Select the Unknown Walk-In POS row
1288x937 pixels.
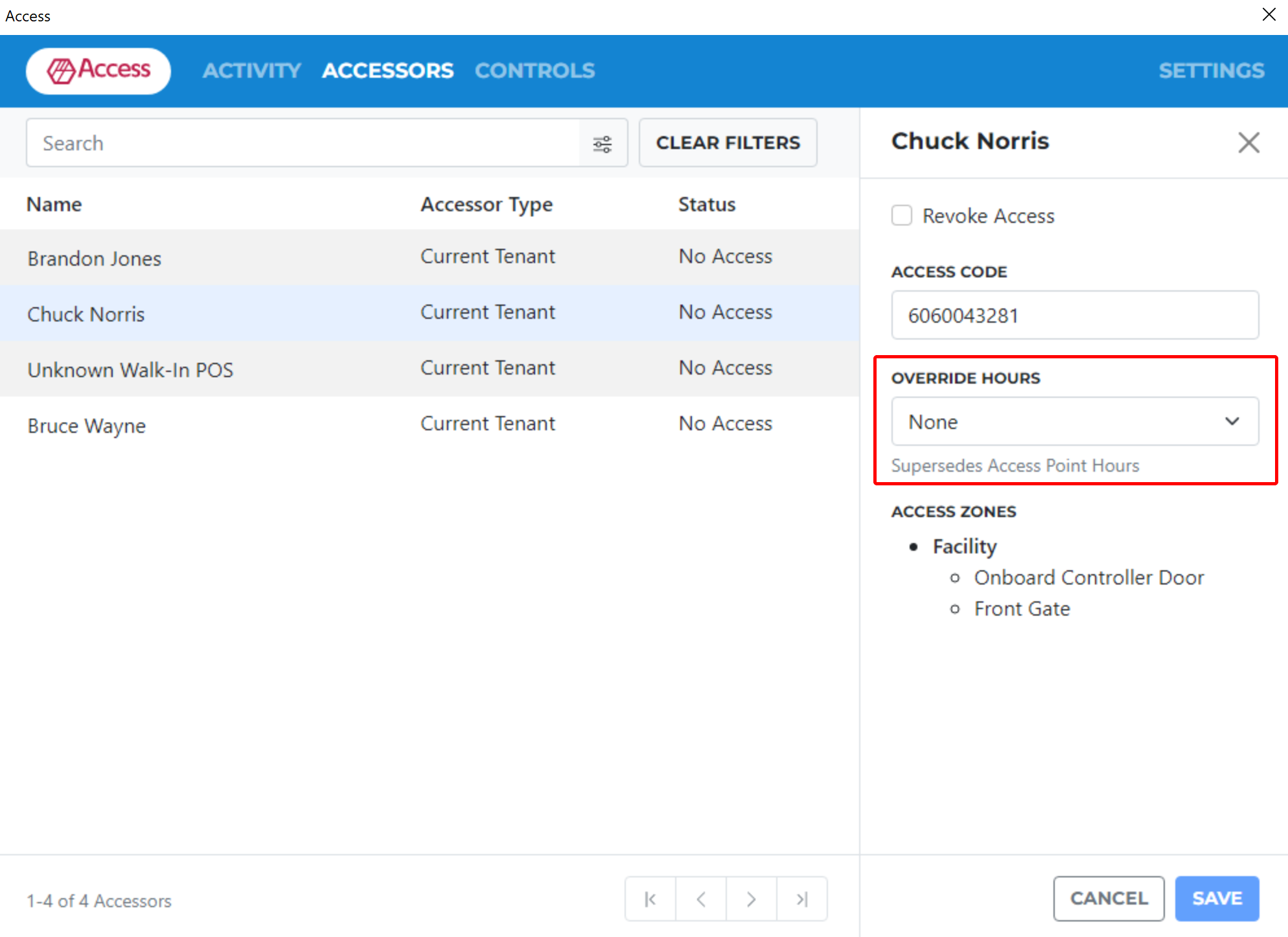click(x=430, y=369)
